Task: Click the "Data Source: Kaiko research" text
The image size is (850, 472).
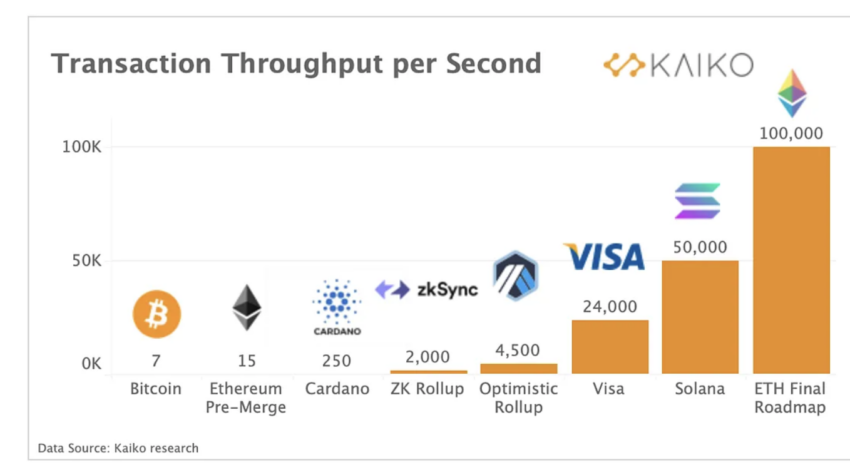Action: coord(118,448)
